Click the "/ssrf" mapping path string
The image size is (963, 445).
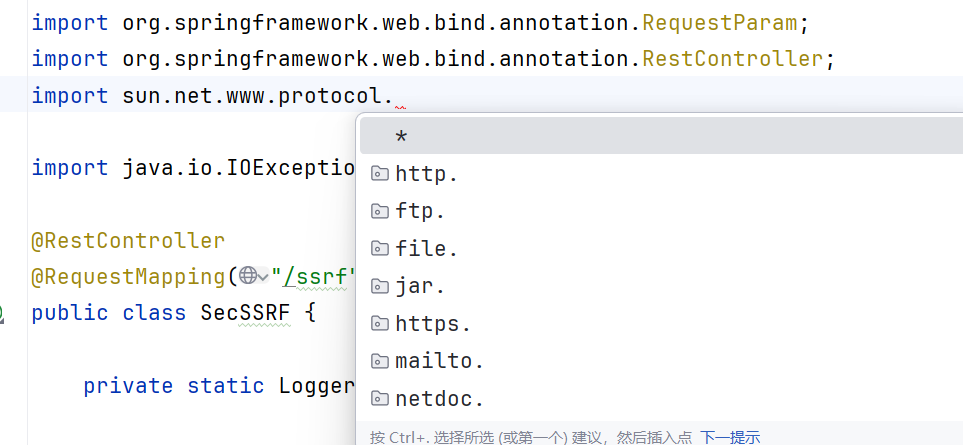tap(313, 276)
